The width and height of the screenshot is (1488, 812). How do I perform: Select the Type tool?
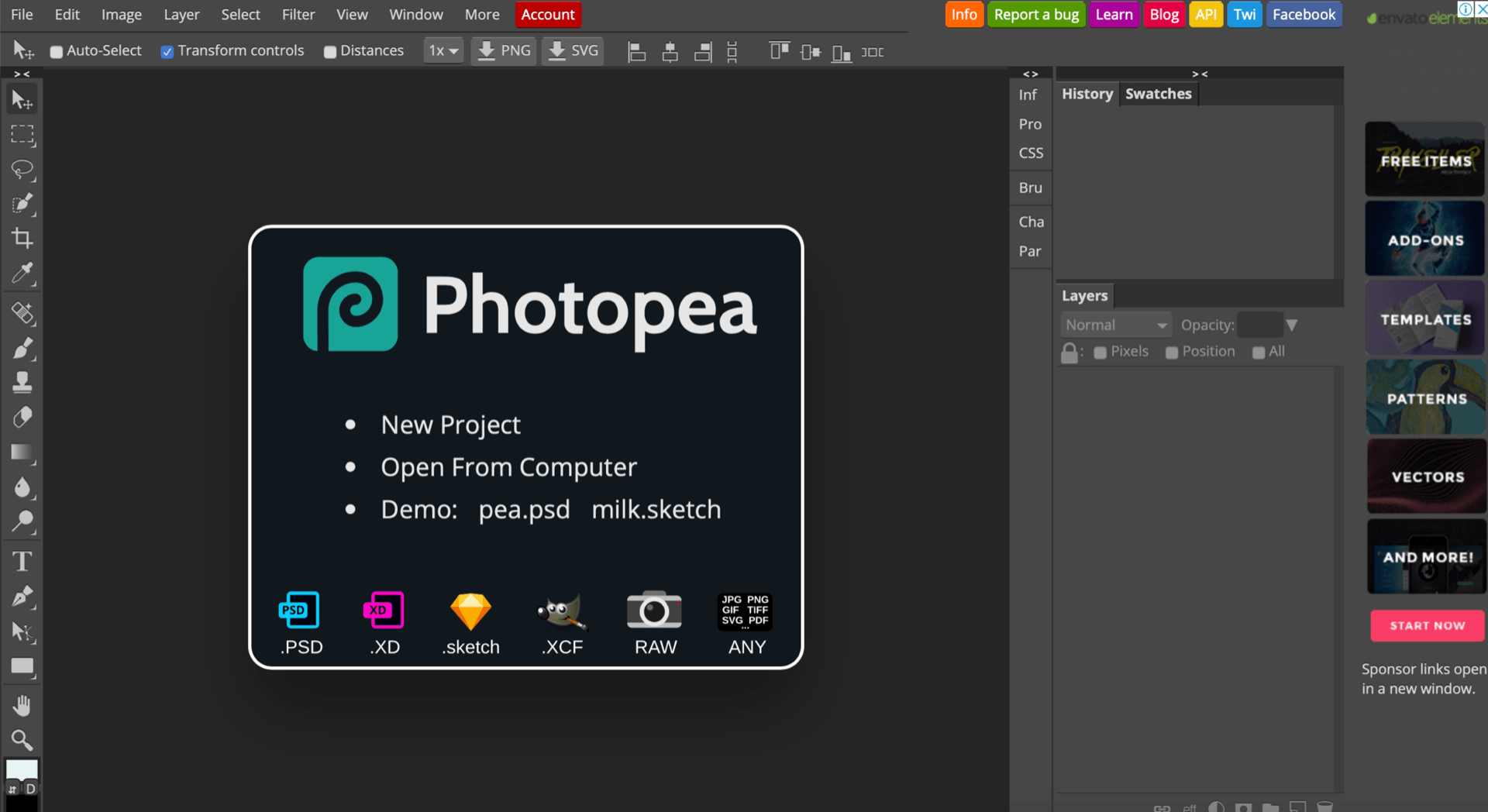click(x=22, y=561)
